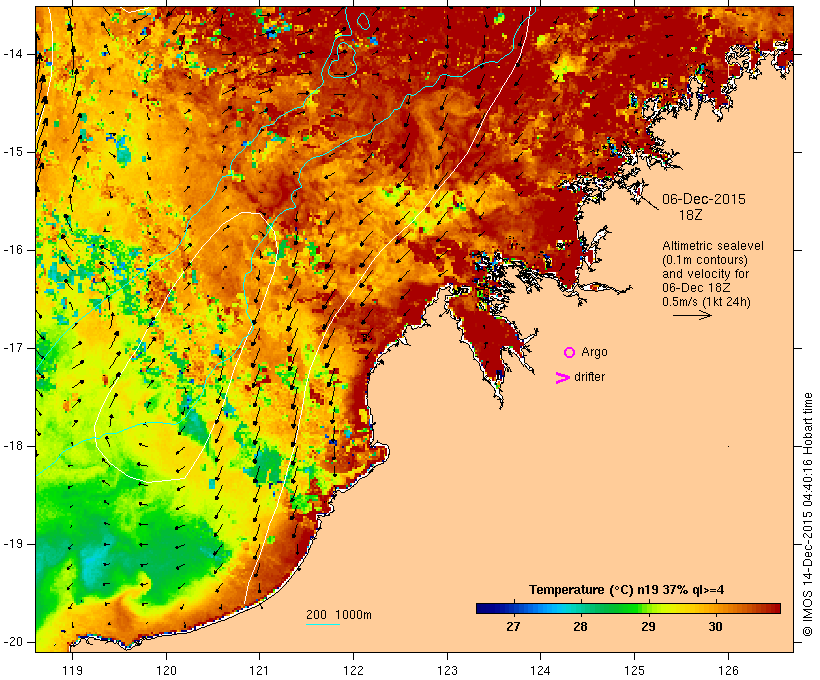
Task: Click the 'drifter' legend label
Action: [589, 377]
